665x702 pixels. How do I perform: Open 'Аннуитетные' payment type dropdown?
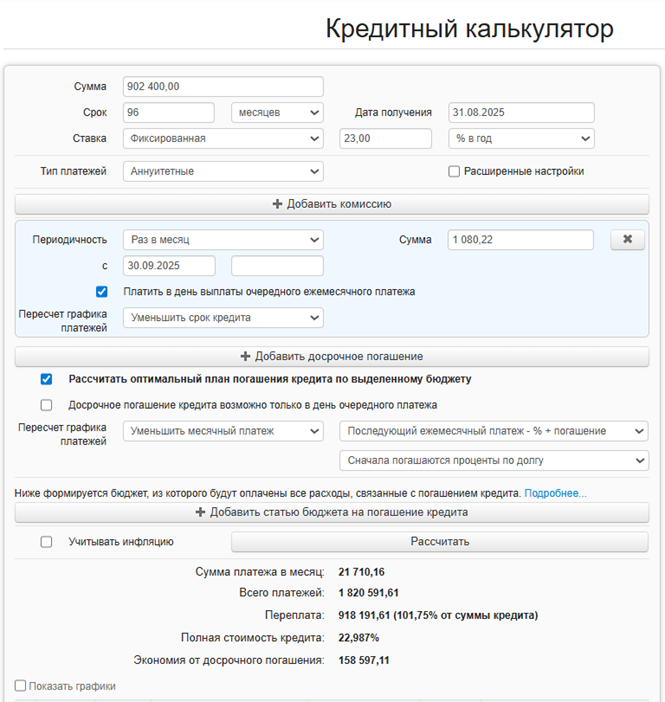[223, 171]
